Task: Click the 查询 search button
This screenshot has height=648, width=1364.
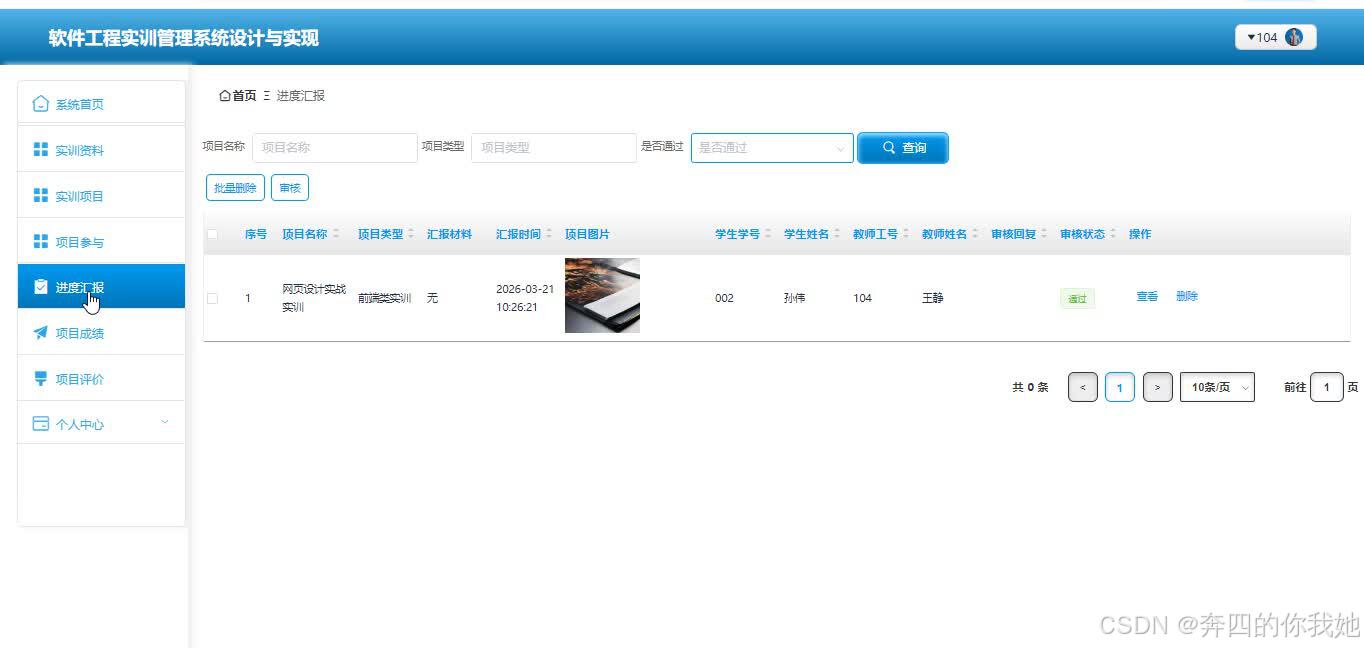Action: coord(903,148)
